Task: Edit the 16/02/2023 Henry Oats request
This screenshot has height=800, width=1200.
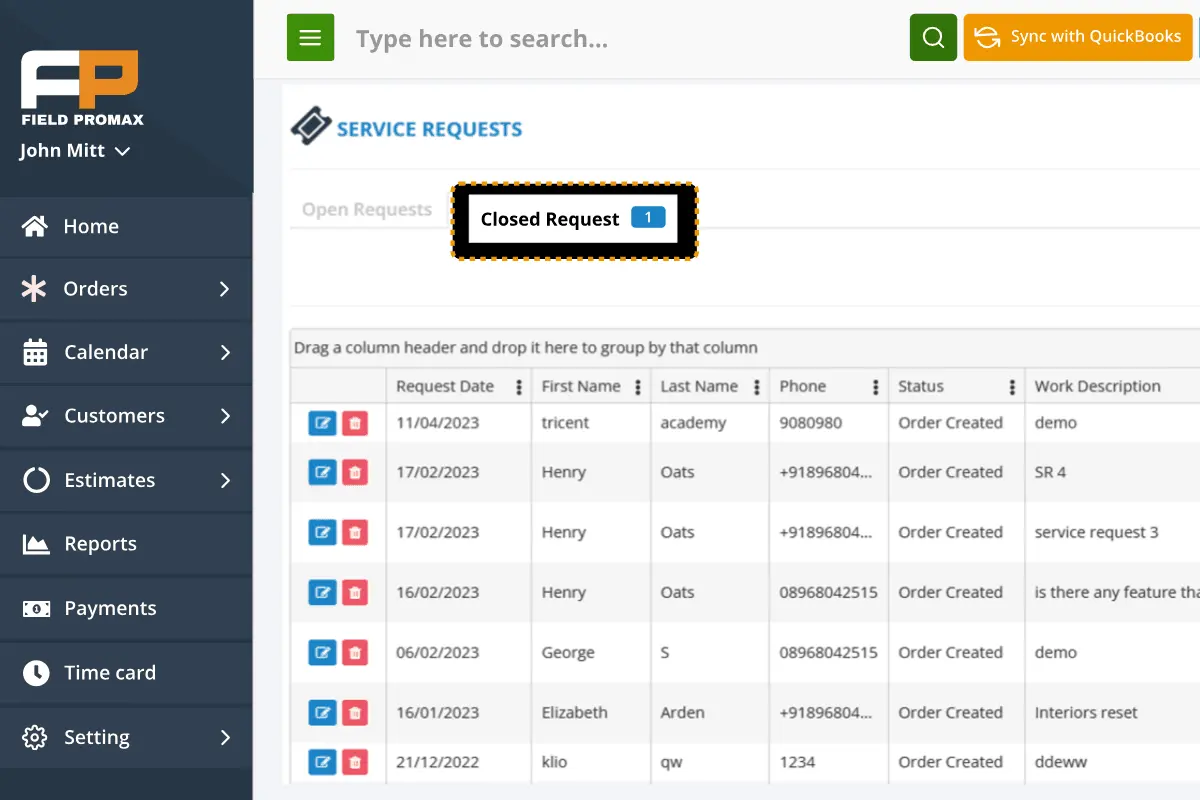Action: pyautogui.click(x=322, y=592)
